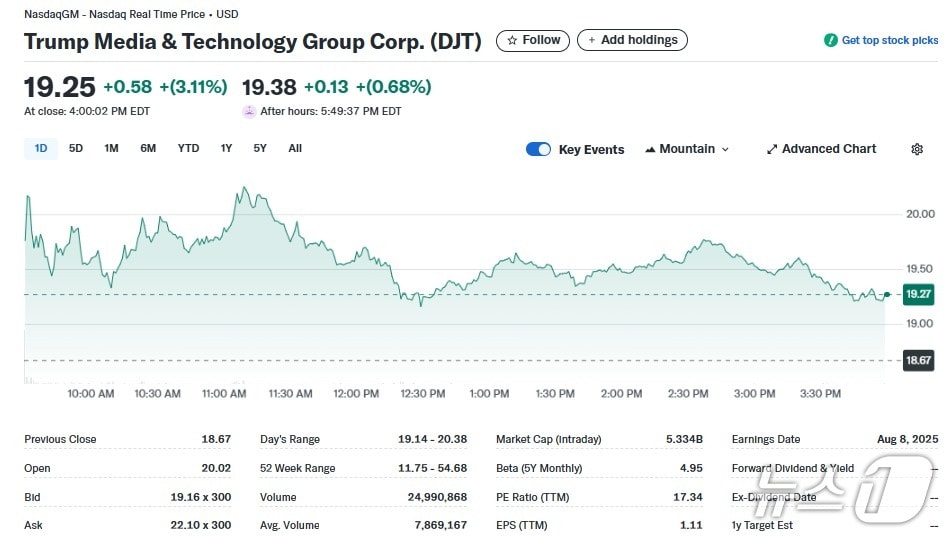
Task: Click the Mountain chart type icon
Action: [650, 149]
